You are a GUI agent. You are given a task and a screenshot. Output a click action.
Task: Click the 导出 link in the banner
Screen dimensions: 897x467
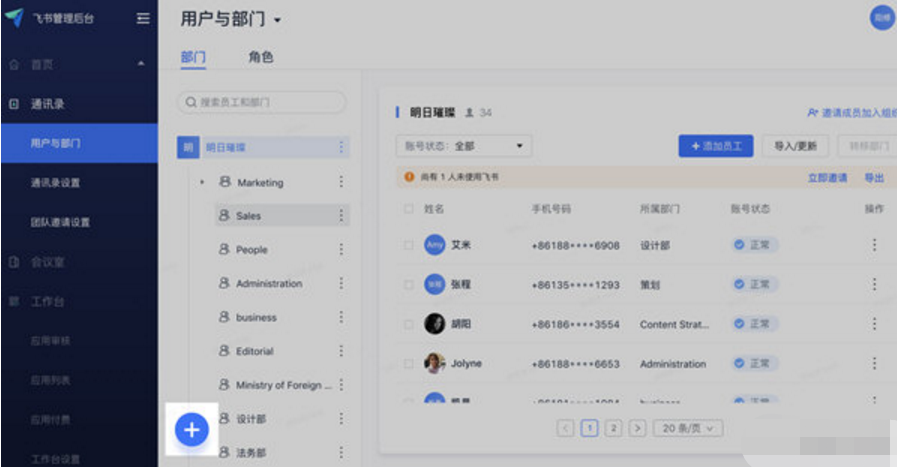[874, 177]
